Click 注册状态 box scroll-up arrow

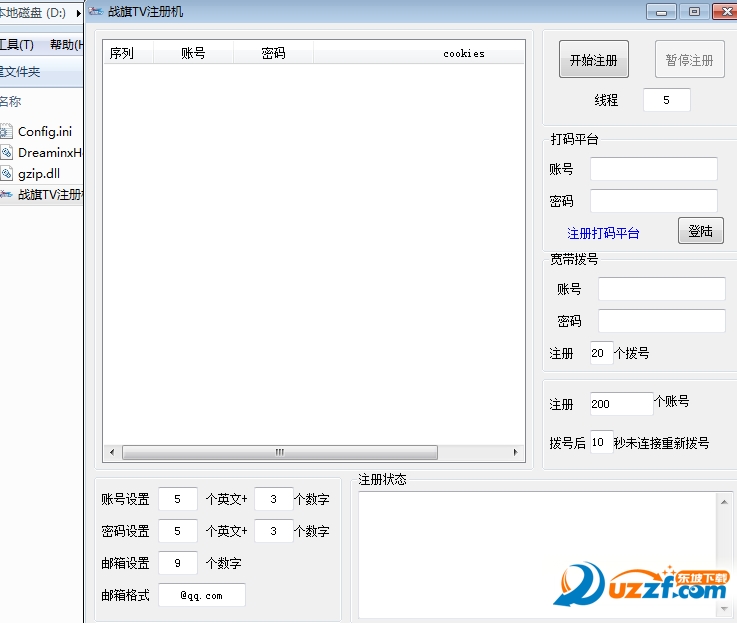(724, 503)
